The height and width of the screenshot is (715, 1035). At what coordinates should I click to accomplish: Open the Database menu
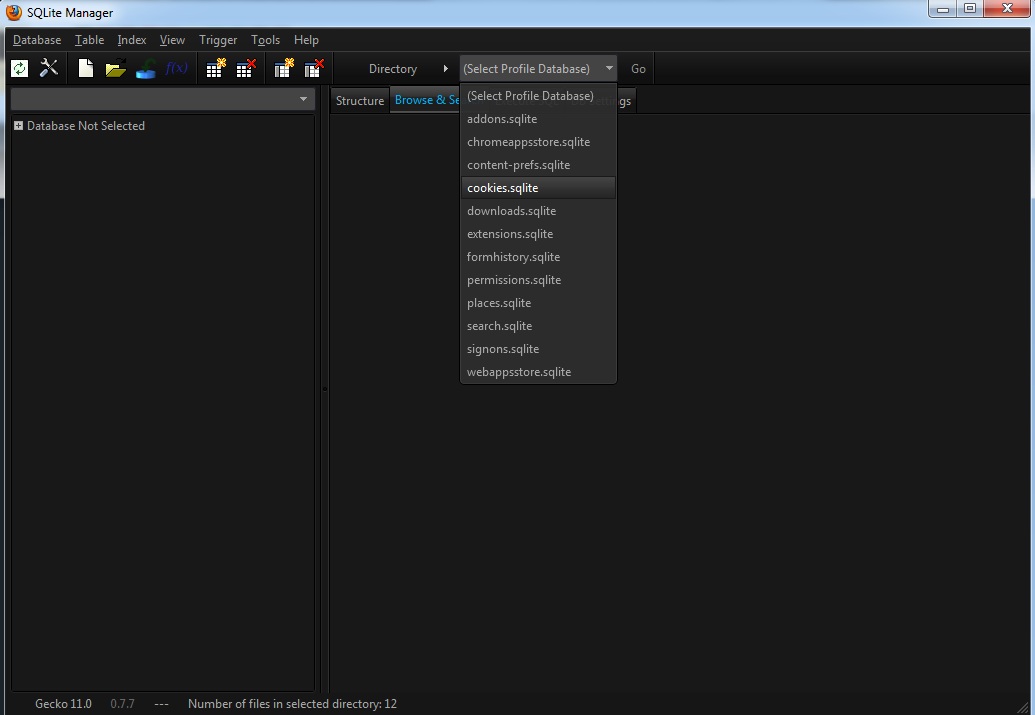point(37,40)
